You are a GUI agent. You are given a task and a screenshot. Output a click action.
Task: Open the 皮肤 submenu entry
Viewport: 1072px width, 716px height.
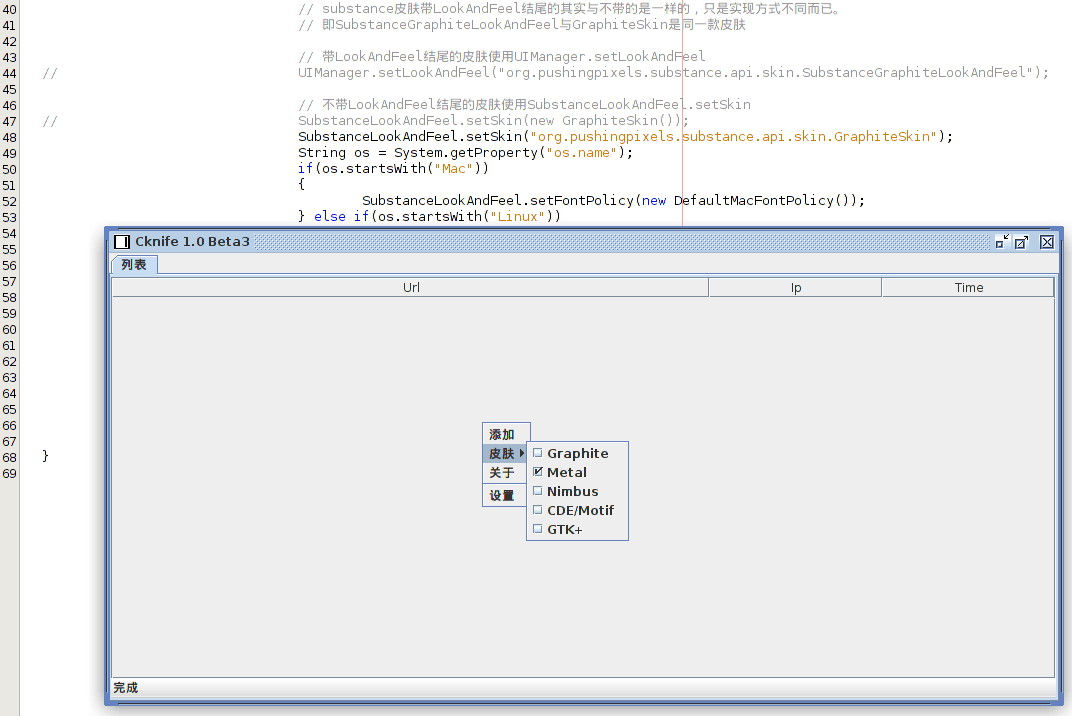pyautogui.click(x=505, y=453)
